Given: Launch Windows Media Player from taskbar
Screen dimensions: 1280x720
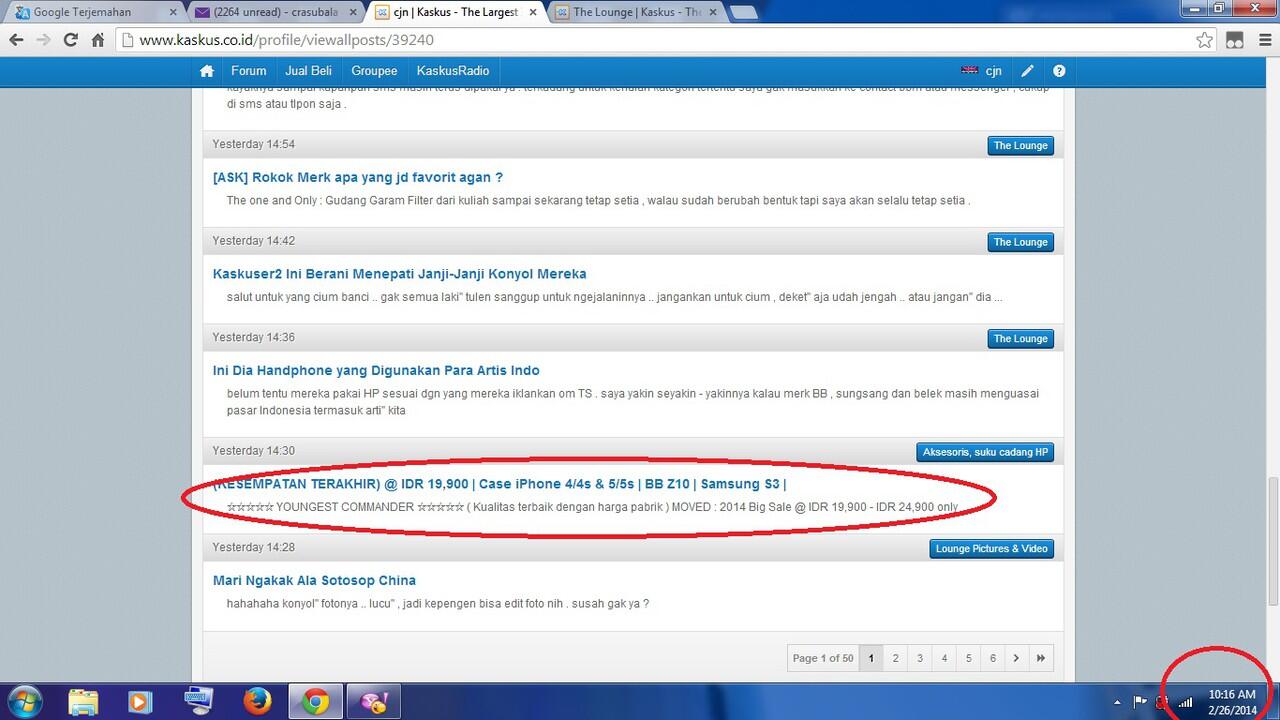Looking at the screenshot, I should click(x=138, y=701).
